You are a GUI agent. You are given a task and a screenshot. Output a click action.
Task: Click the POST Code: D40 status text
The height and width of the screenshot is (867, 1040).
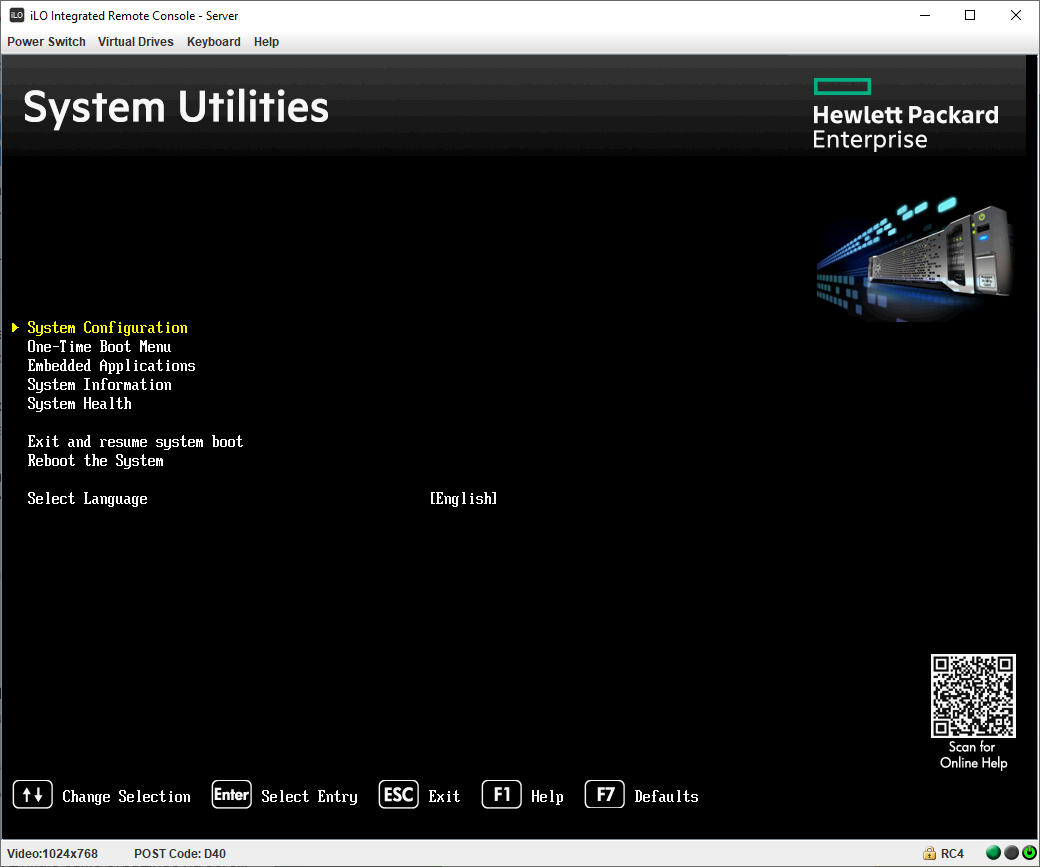point(180,854)
